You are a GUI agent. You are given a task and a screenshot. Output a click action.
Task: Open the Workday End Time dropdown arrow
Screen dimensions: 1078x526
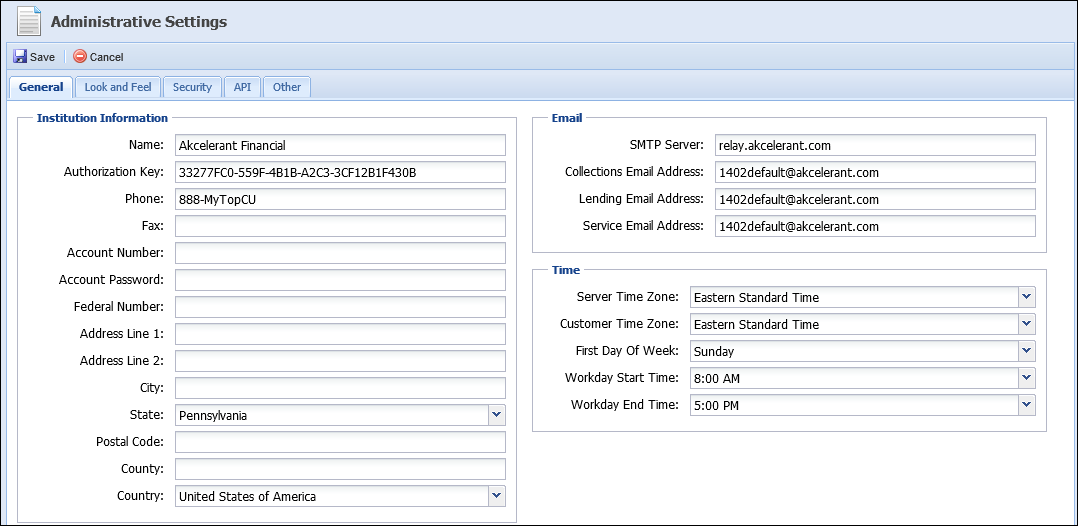point(1027,404)
